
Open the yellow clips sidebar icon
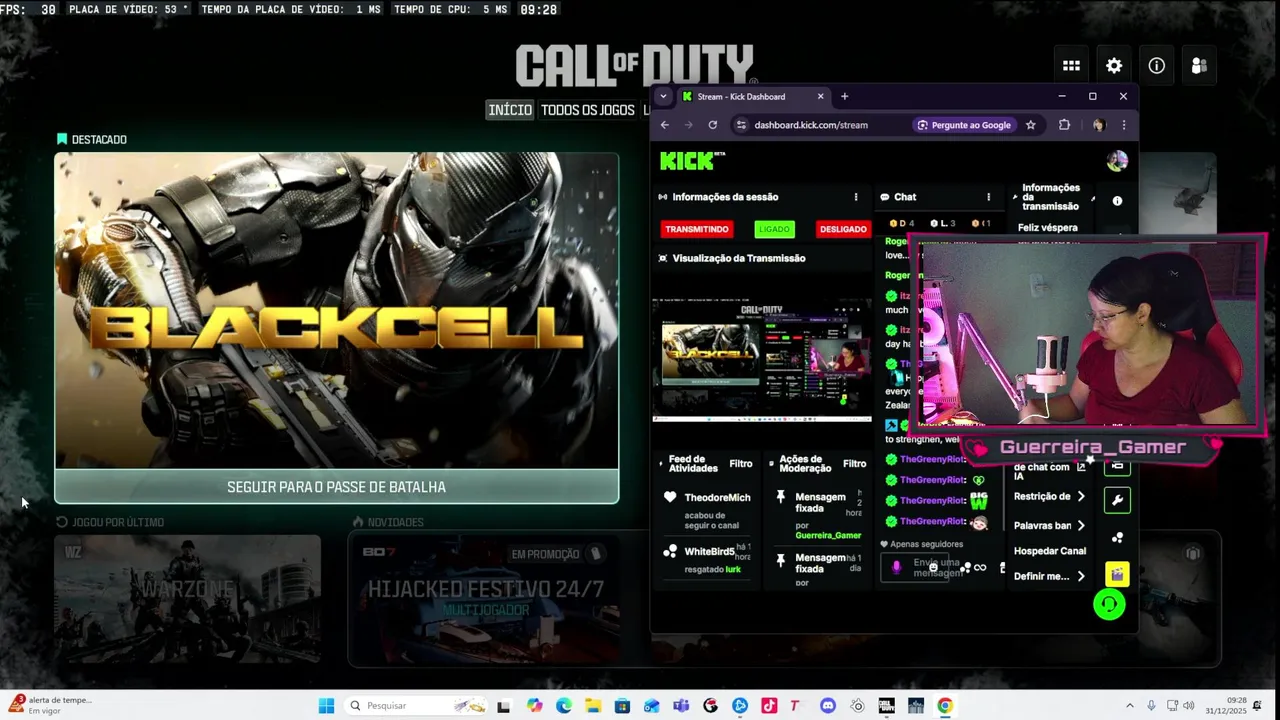(1117, 574)
